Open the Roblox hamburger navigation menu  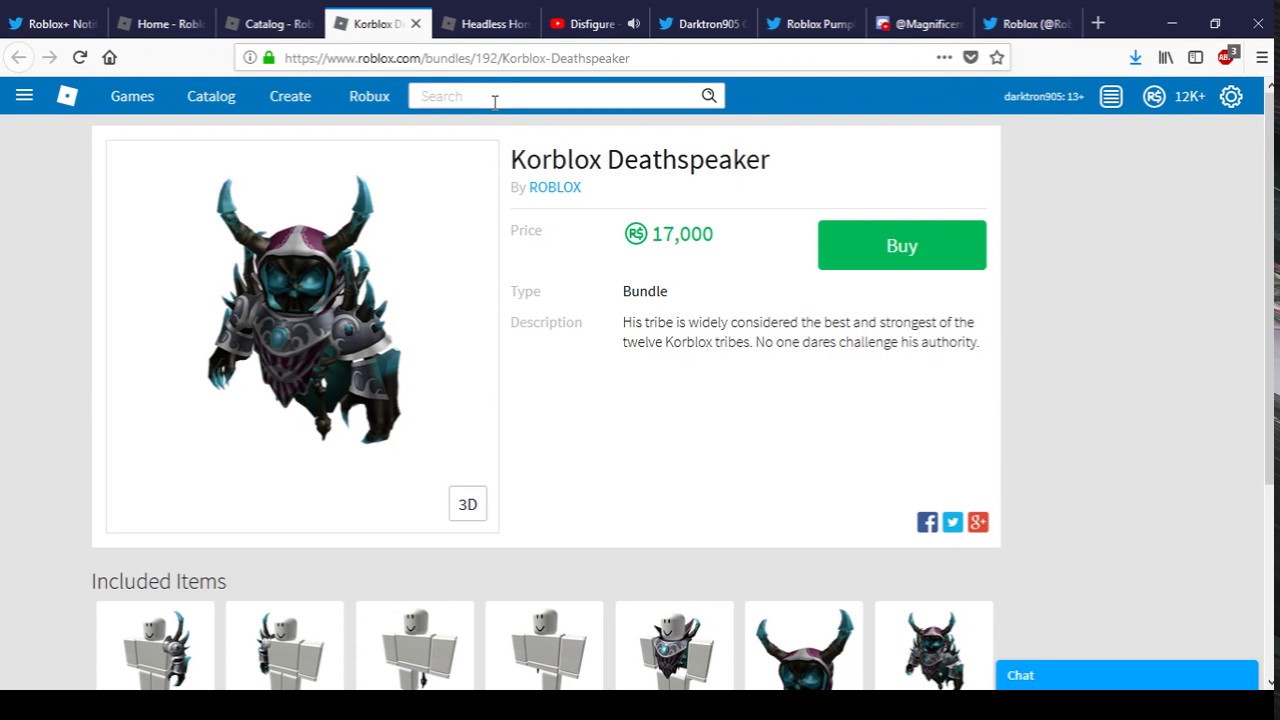coord(24,96)
